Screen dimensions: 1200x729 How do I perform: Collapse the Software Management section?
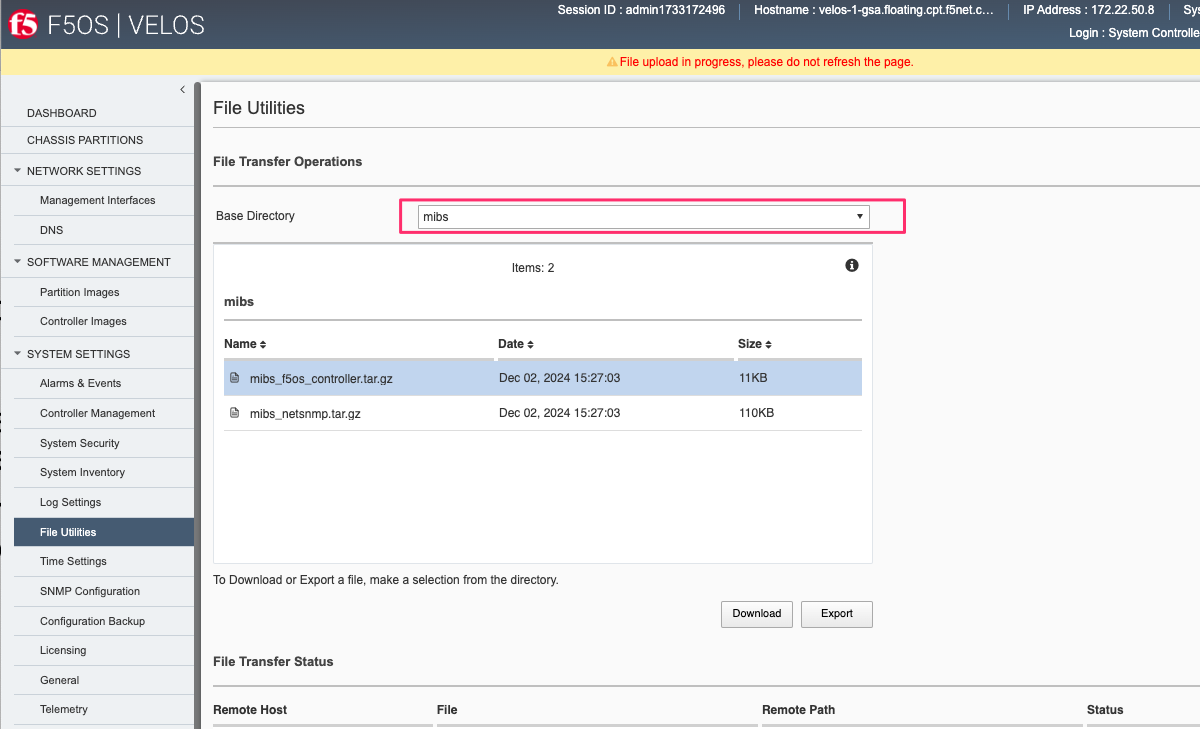18,262
